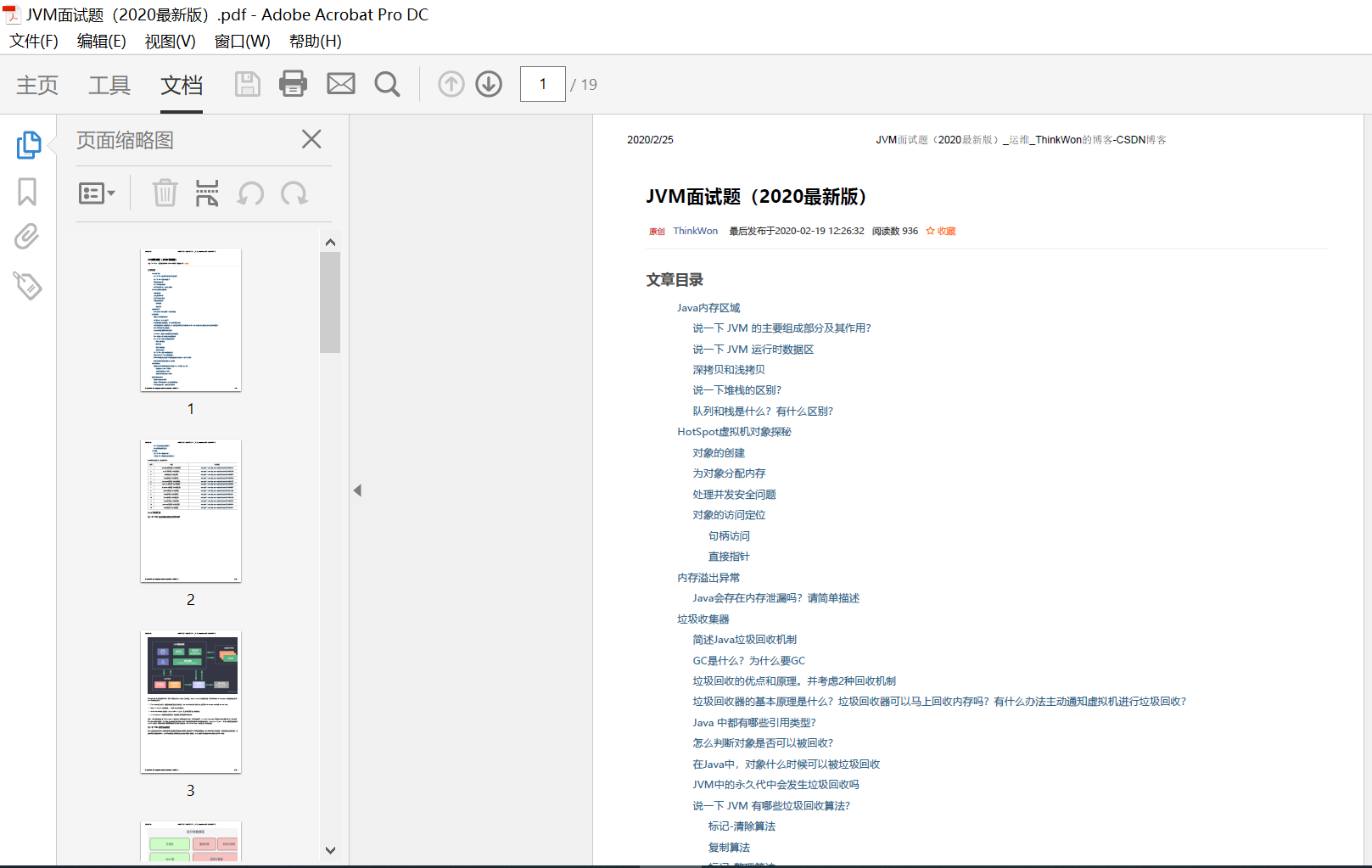Click thumbnail scrollbar down arrow

point(330,850)
